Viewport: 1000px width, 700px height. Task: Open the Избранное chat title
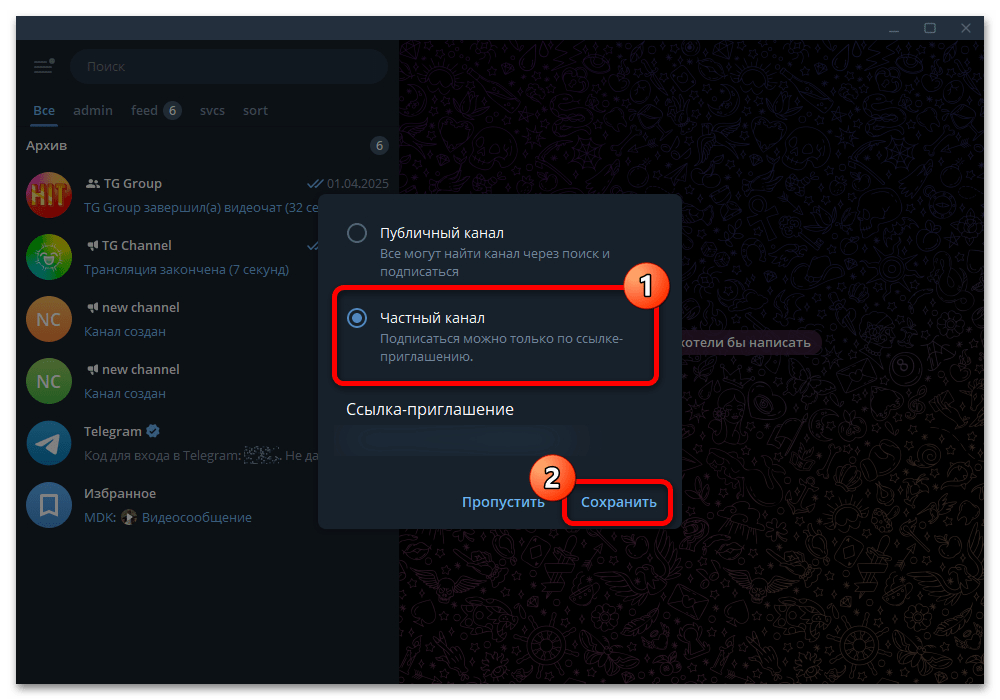coord(120,493)
